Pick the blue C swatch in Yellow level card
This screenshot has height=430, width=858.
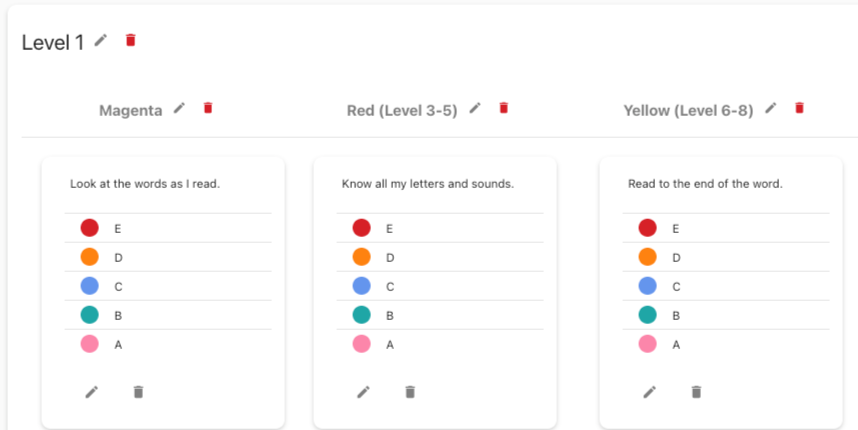(648, 286)
